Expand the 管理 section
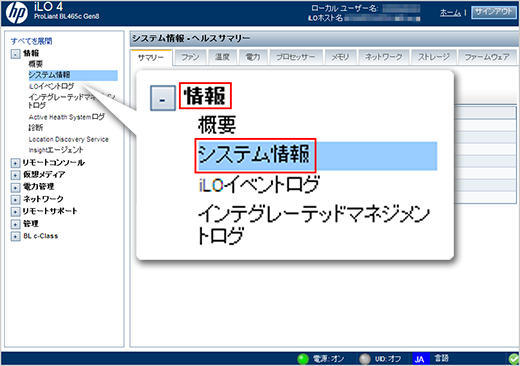This screenshot has height=366, width=520. pos(15,224)
